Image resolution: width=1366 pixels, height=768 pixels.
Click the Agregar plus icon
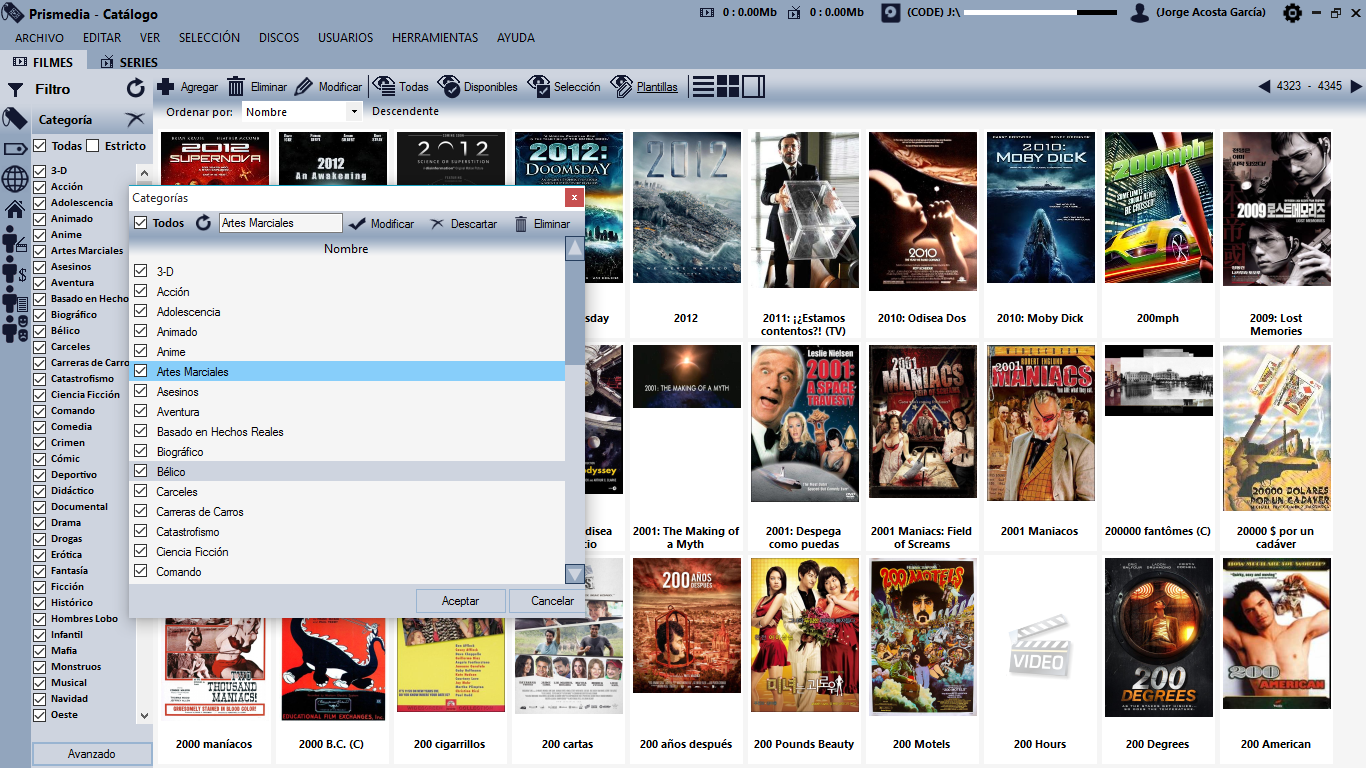tap(166, 87)
